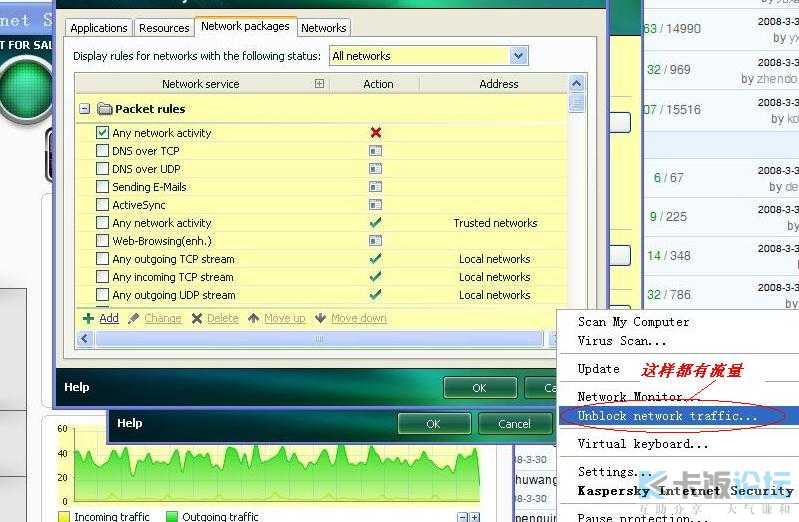This screenshot has height=522, width=799.
Task: Enable the DNS over UDP rule
Action: pyautogui.click(x=102, y=169)
